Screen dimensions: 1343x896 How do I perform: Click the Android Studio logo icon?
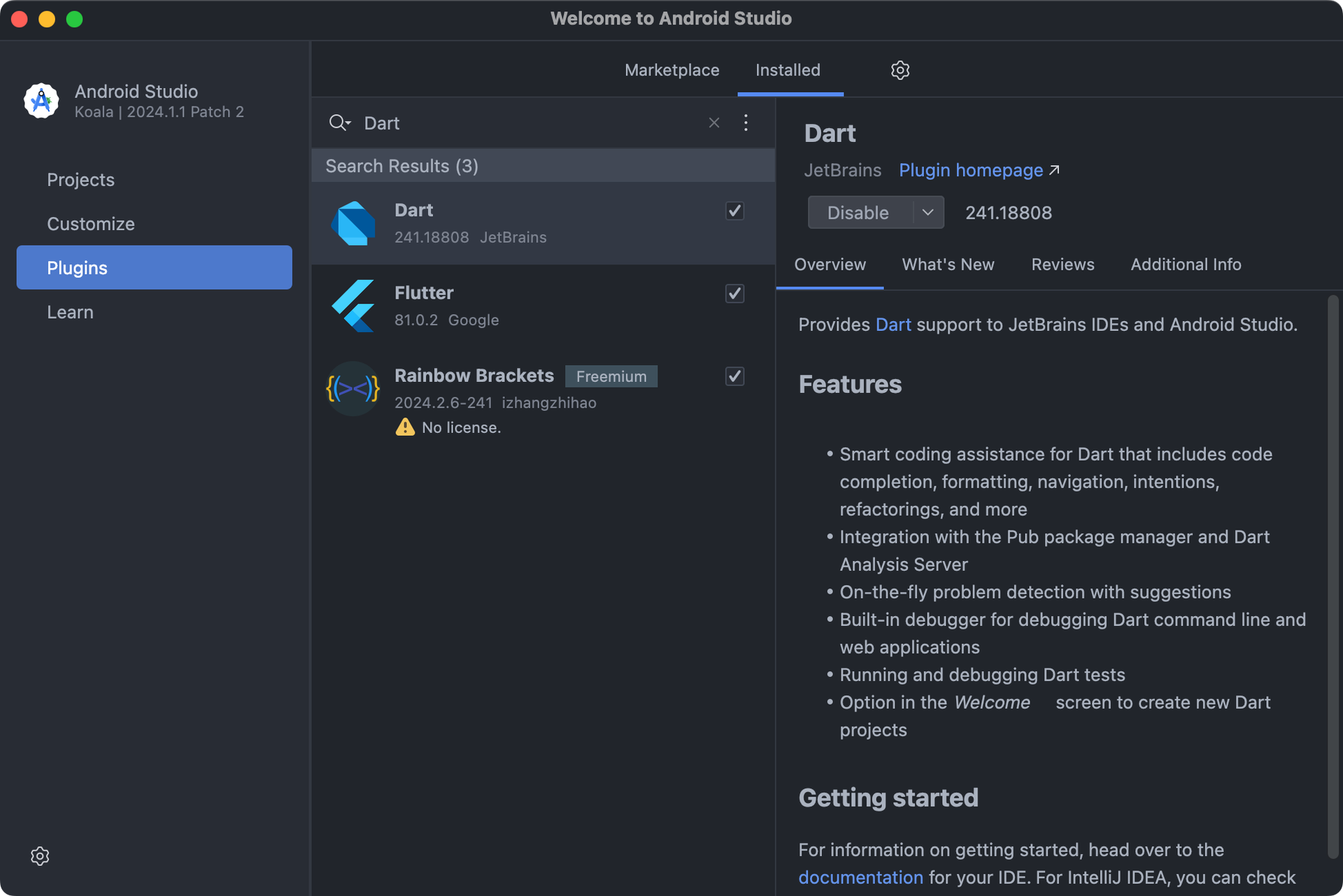tap(41, 101)
